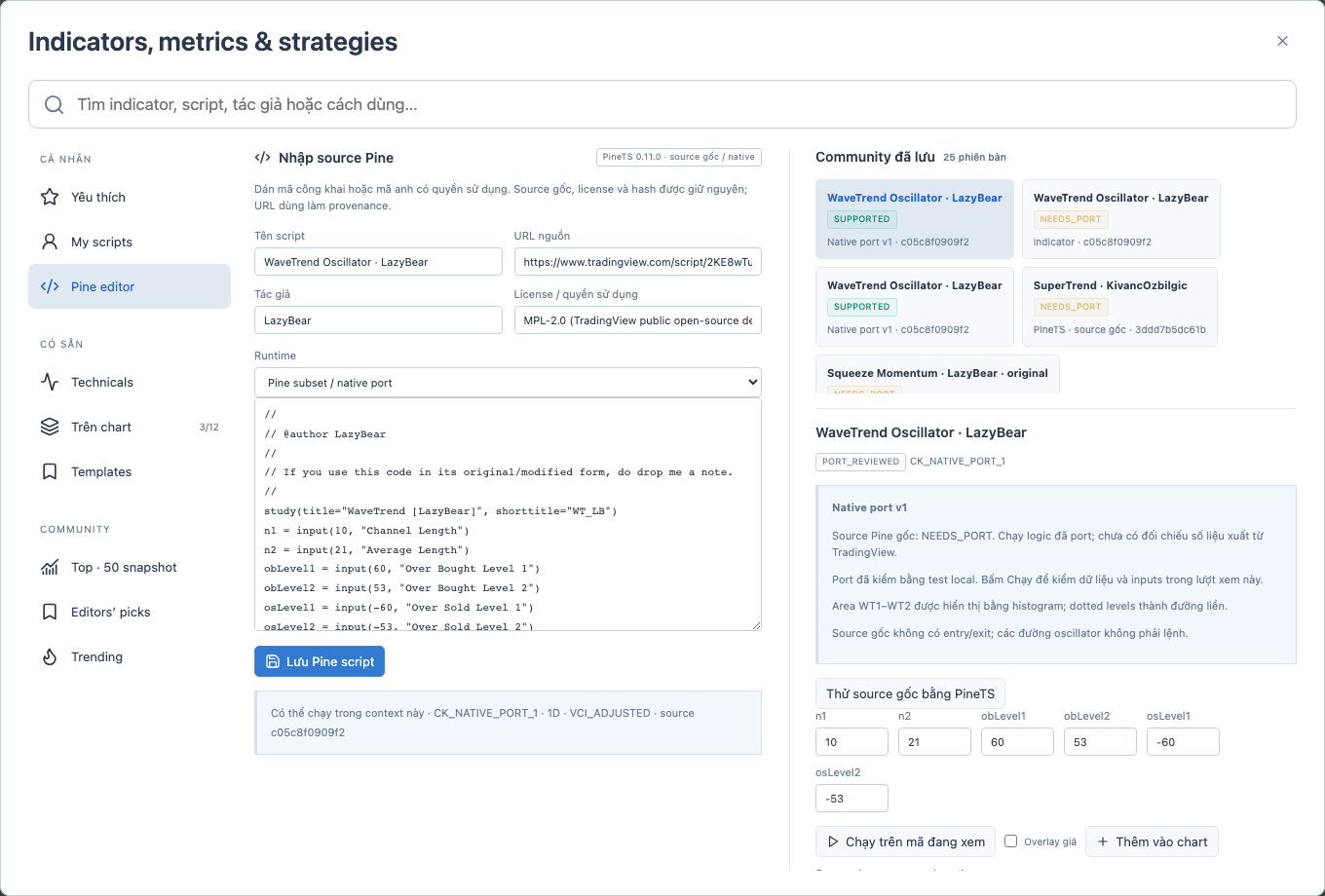1325x896 pixels.
Task: Click the Technicals waveform icon
Action: 50,382
